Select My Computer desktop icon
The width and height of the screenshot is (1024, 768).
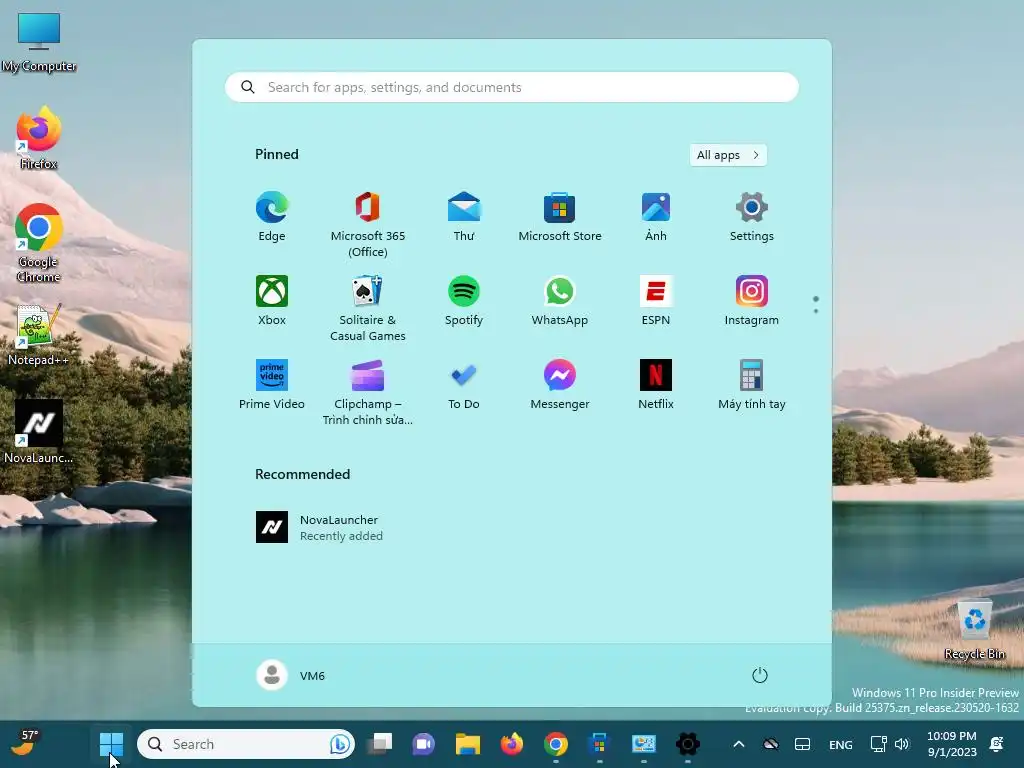tap(39, 42)
